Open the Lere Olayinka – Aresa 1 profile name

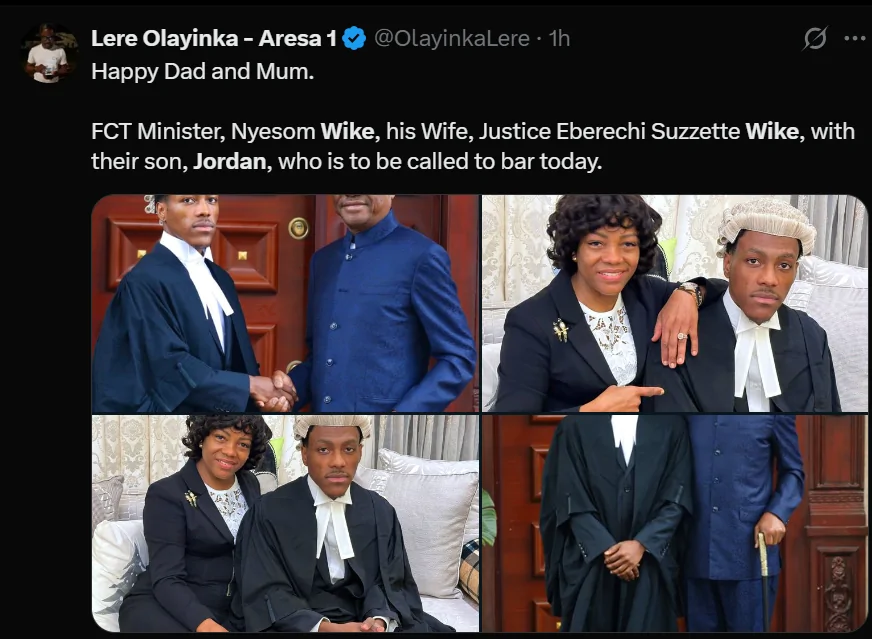click(214, 38)
